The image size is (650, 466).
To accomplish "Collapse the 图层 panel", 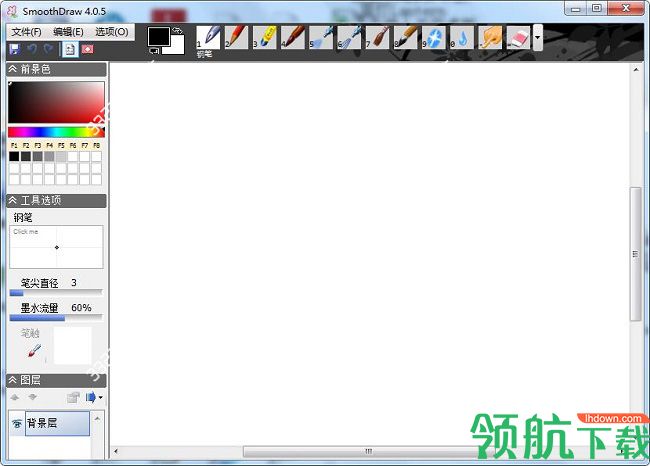I will [12, 380].
